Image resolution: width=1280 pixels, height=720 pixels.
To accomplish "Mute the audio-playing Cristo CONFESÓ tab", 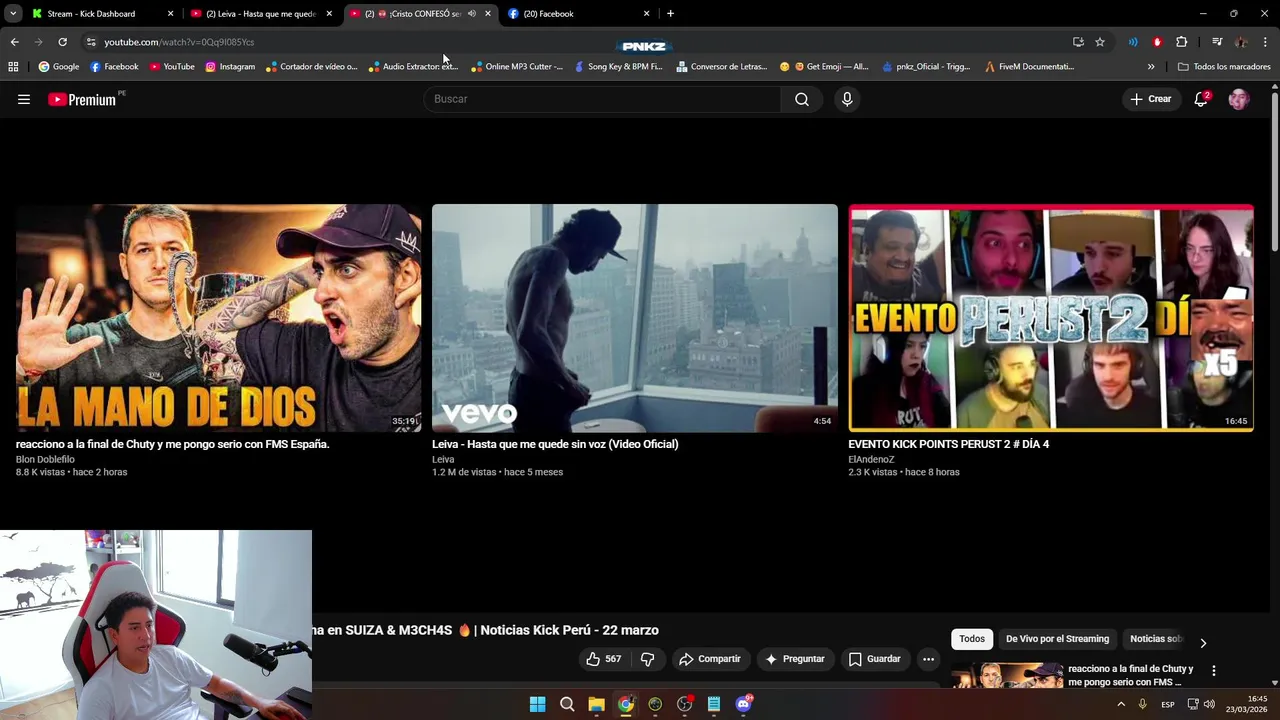I will 471,14.
